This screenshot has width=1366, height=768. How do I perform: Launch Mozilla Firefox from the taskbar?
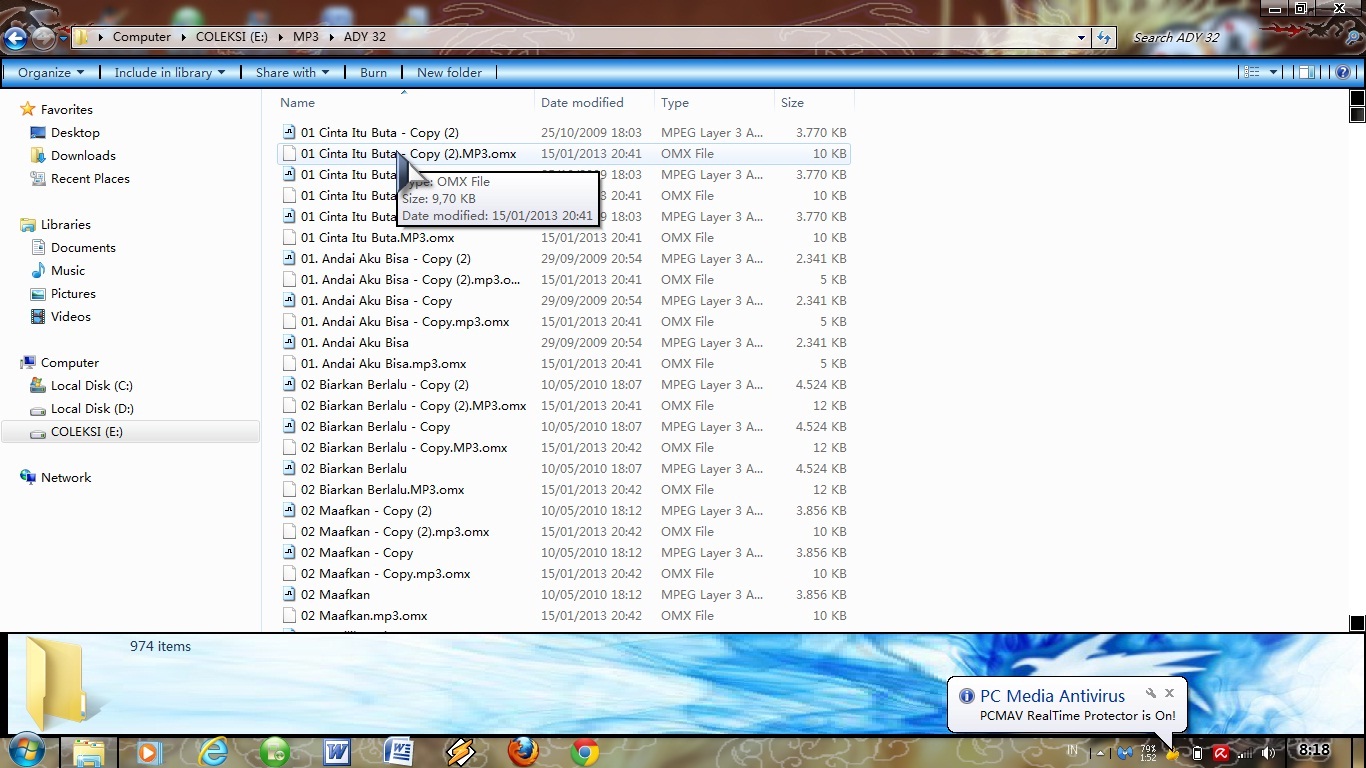(x=523, y=751)
